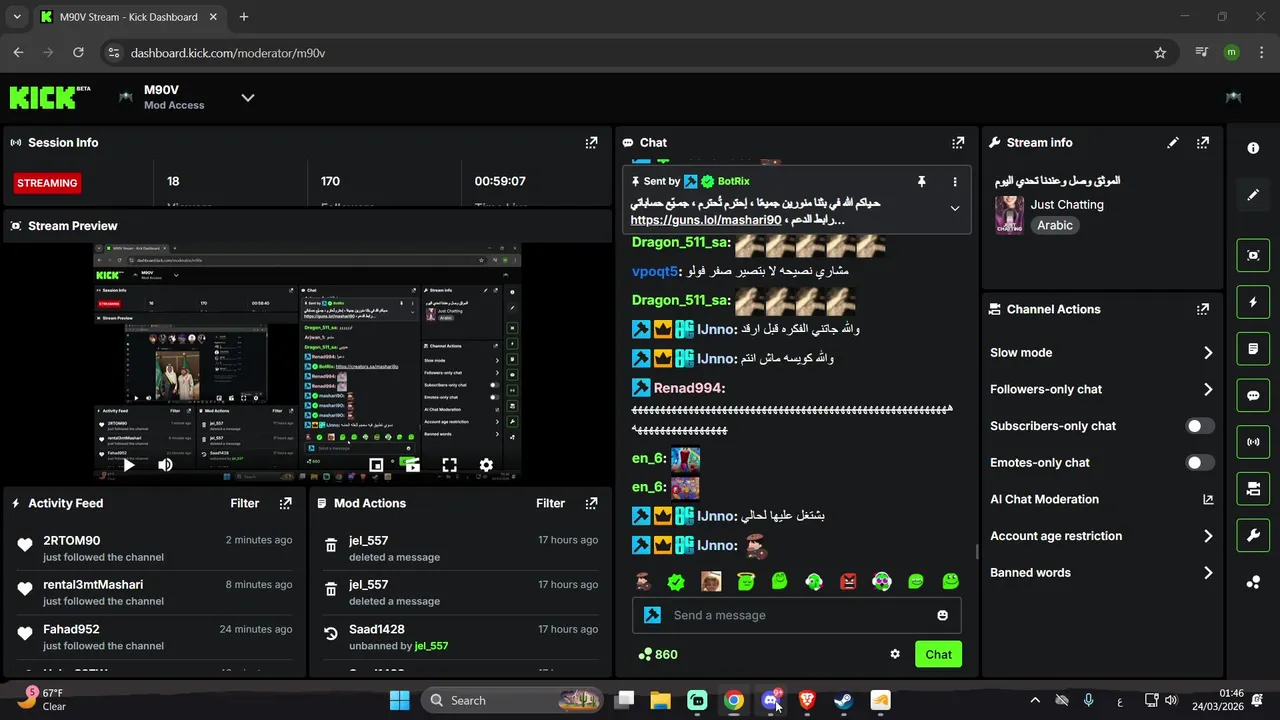Click the Send a message input field

(796, 615)
